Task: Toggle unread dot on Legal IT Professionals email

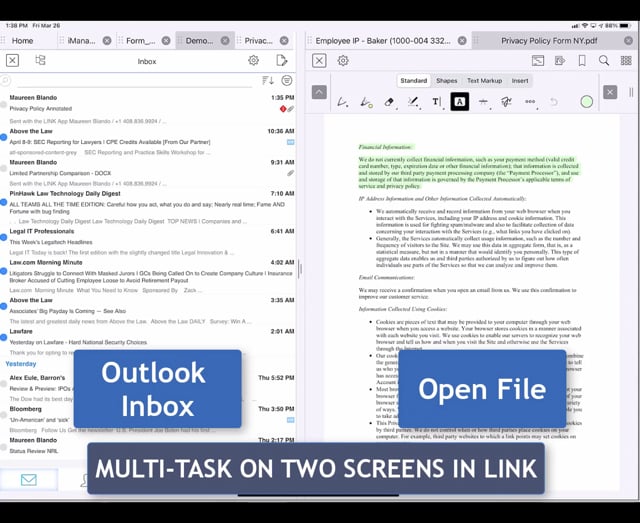Action: click(x=3, y=237)
